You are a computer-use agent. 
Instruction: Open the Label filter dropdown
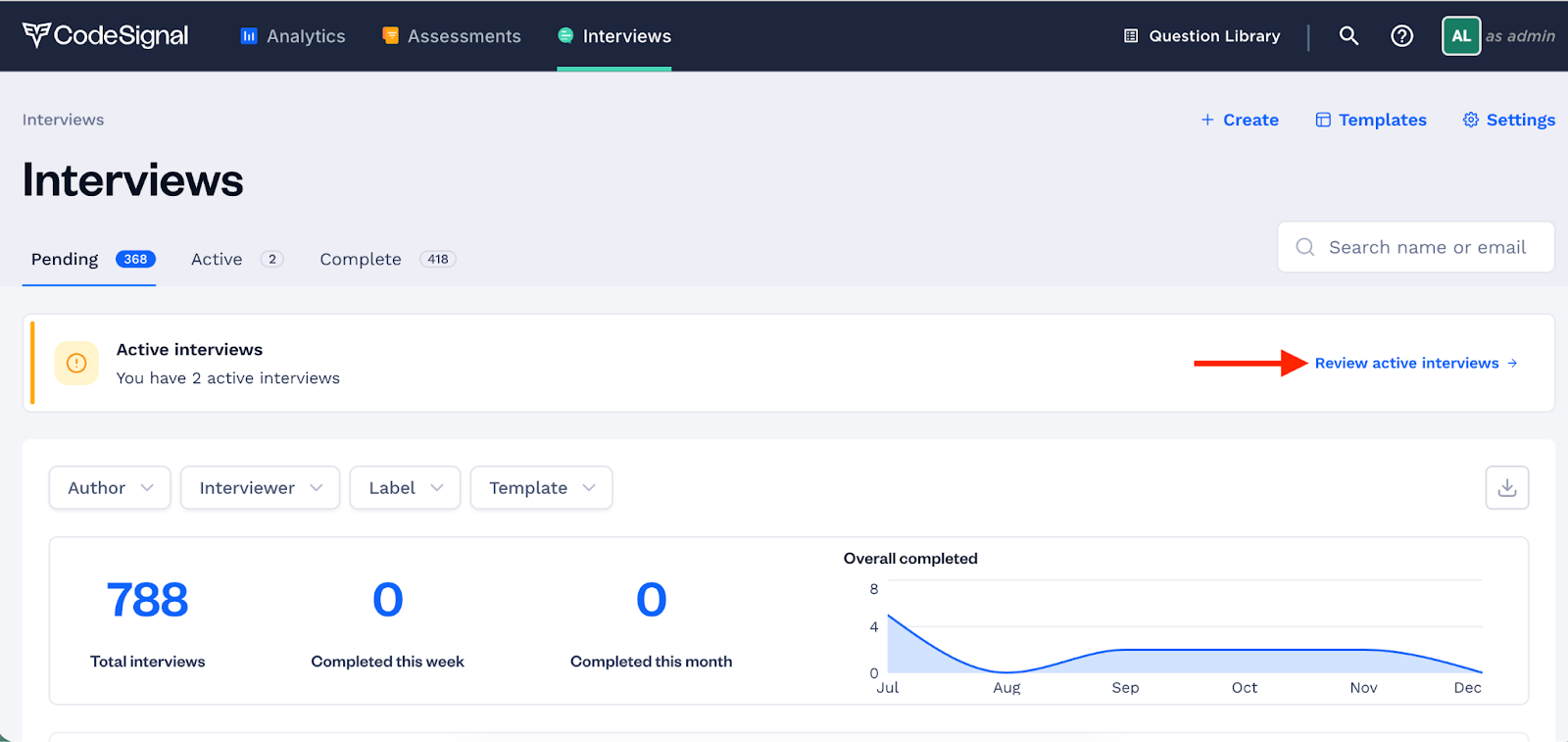click(x=405, y=488)
